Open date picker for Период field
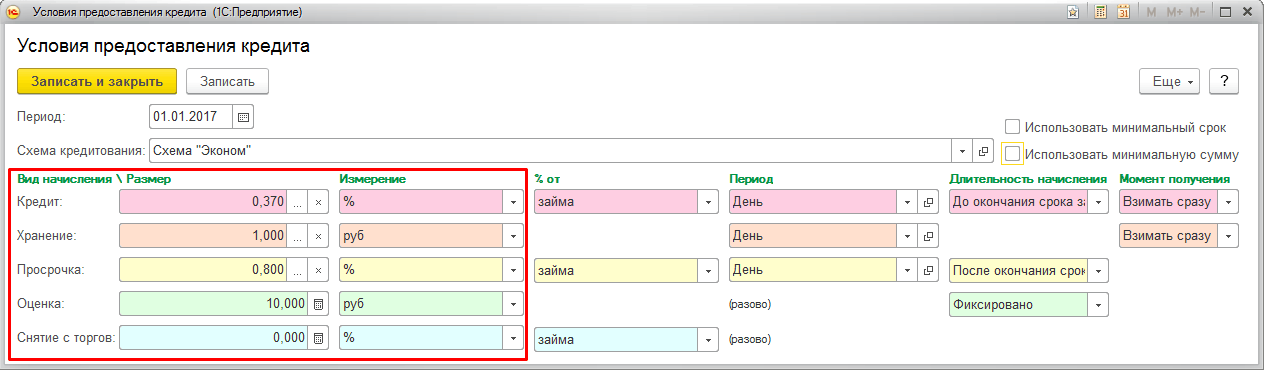The height and width of the screenshot is (370, 1264). pyautogui.click(x=243, y=117)
